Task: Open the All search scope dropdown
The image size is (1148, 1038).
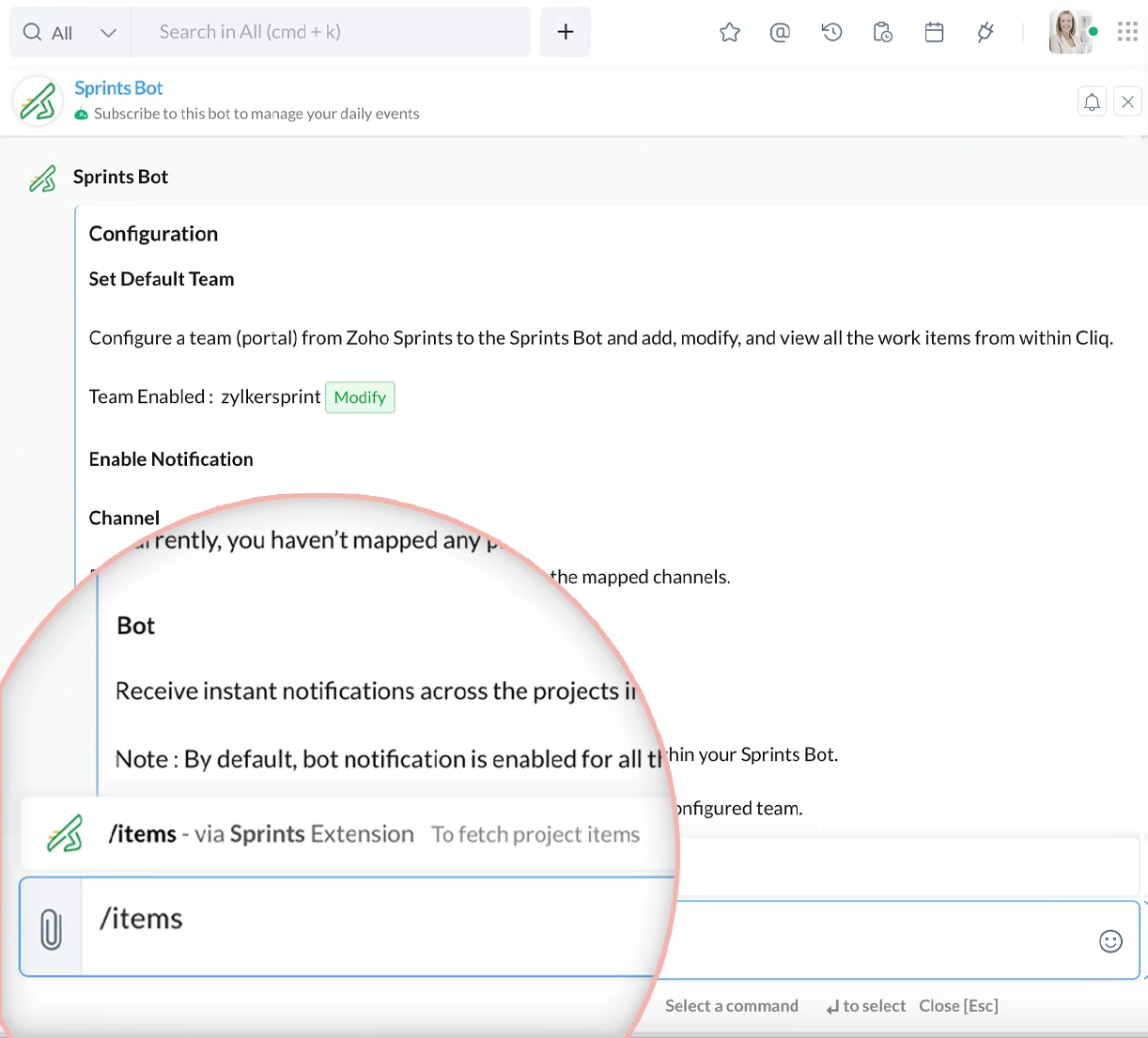Action: 70,32
